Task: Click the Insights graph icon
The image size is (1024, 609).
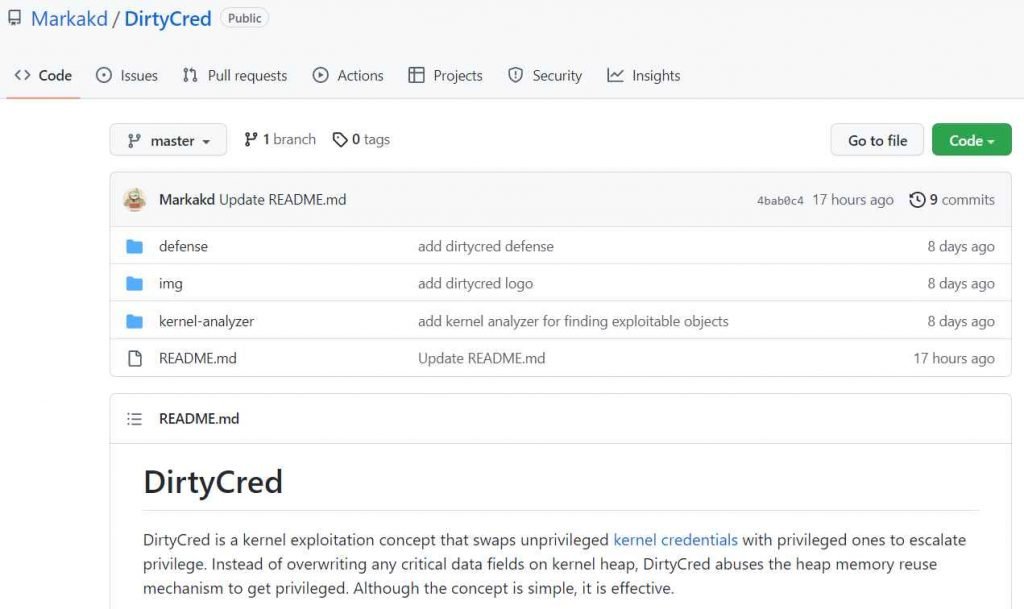Action: pyautogui.click(x=615, y=75)
